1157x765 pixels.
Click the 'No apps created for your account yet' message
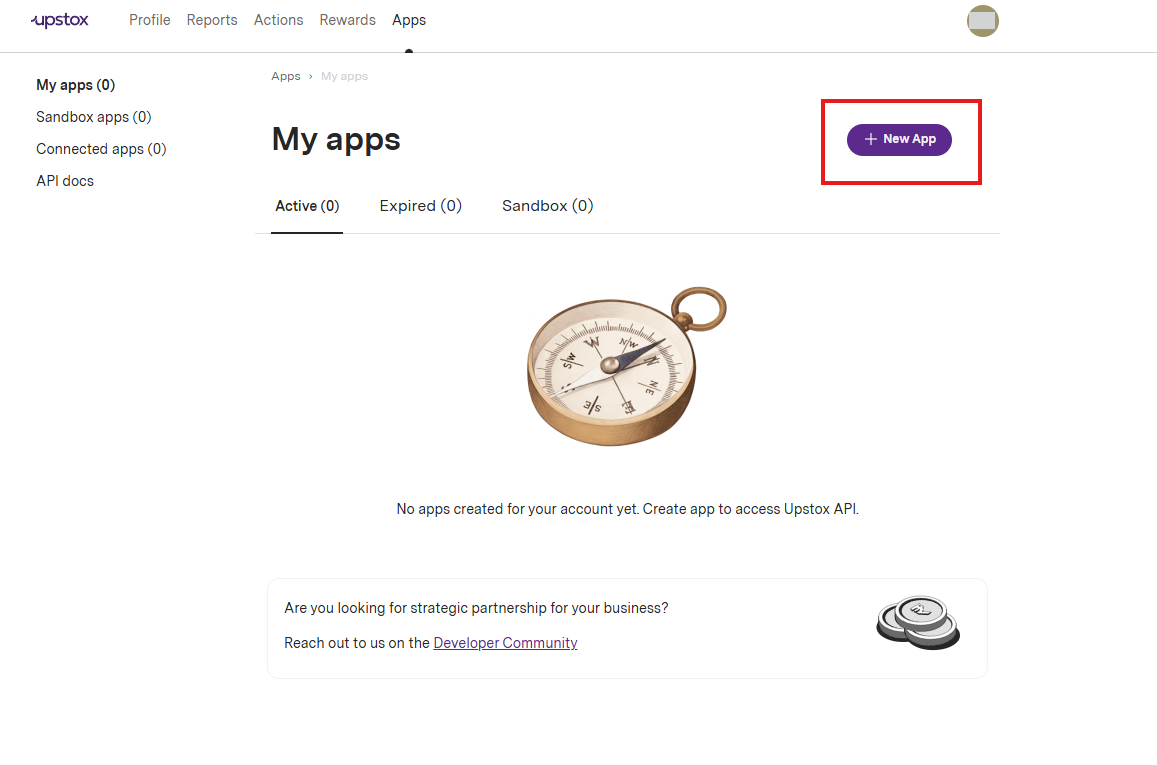(x=627, y=509)
